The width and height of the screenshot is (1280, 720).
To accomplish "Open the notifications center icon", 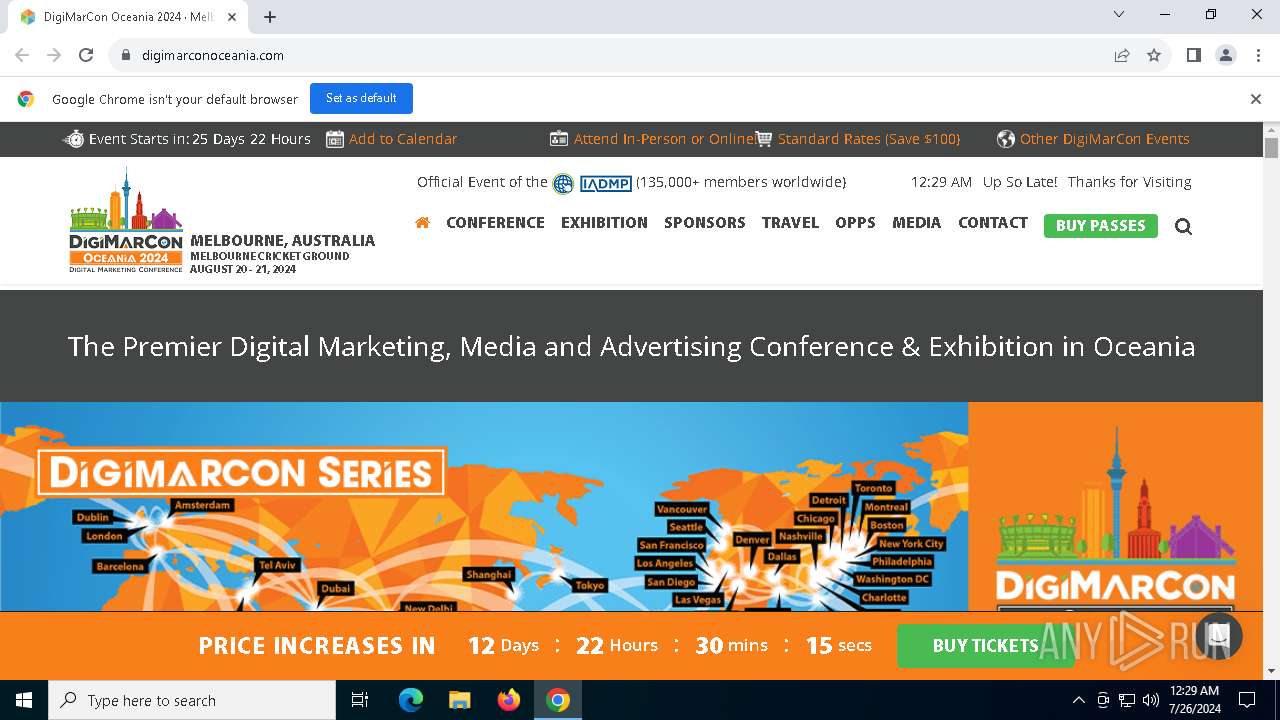I will 1247,700.
